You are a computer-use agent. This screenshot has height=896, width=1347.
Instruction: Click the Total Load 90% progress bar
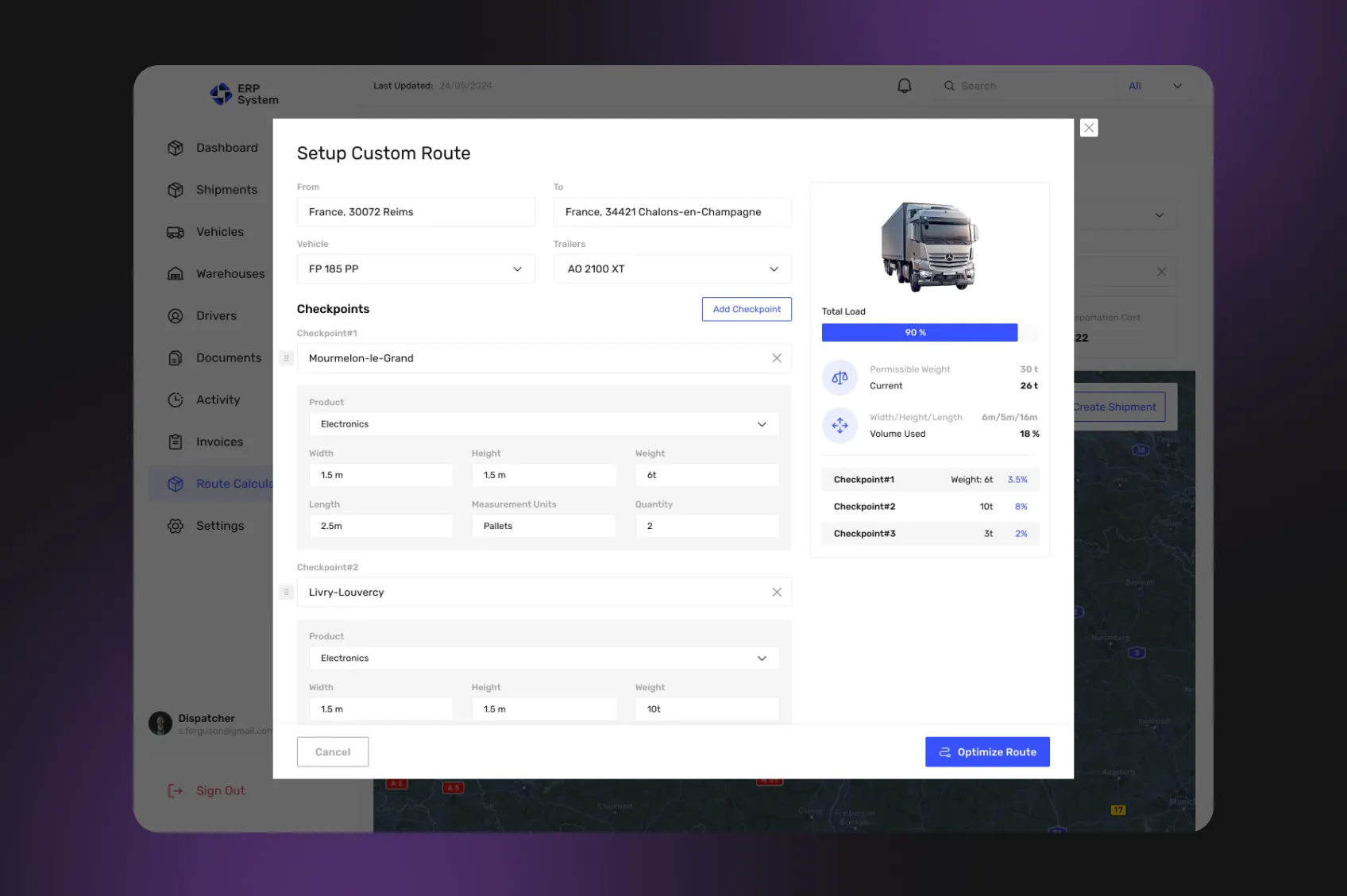[x=919, y=333]
